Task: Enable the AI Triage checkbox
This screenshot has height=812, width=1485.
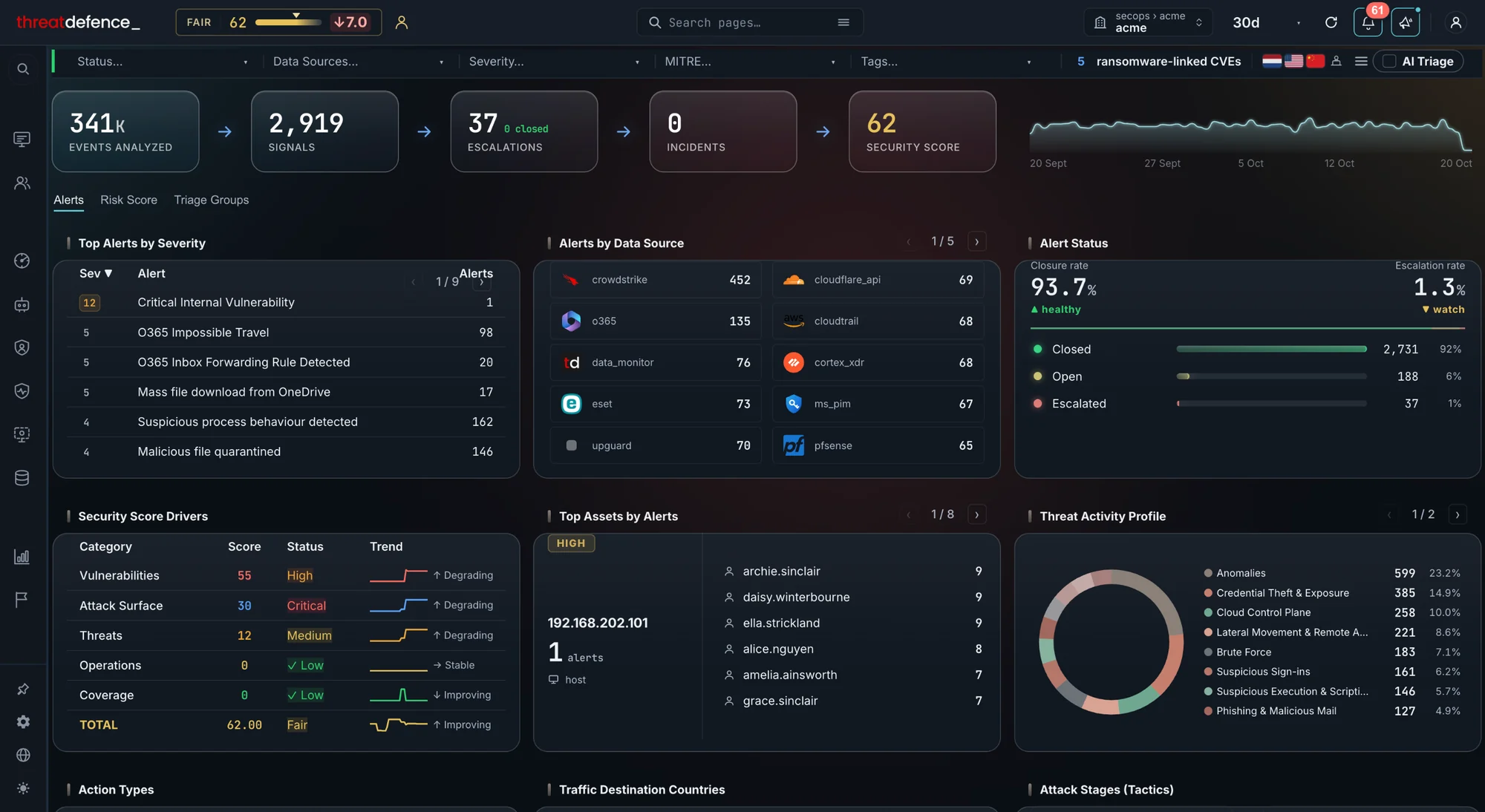Action: (1389, 61)
